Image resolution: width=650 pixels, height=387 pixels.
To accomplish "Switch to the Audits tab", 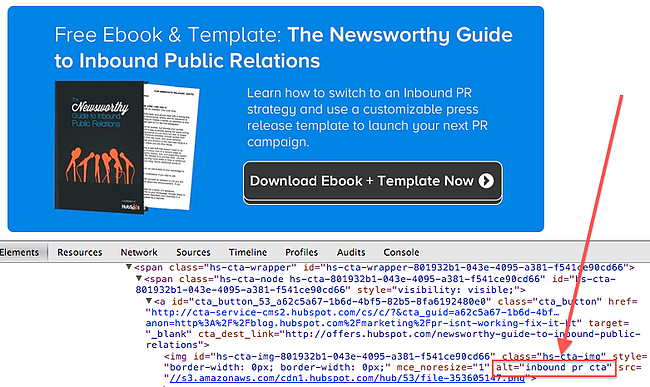I will 351,252.
